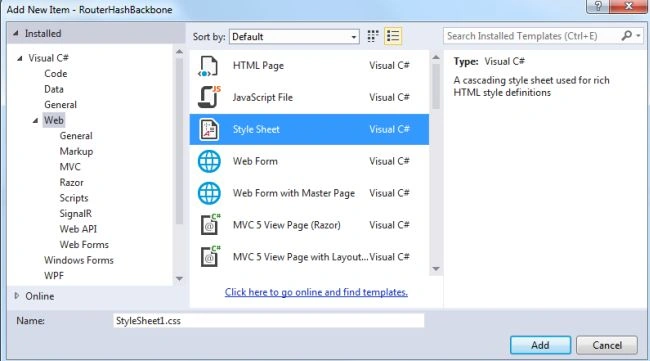Click link to find templates online
Image resolution: width=650 pixels, height=361 pixels.
(316, 292)
